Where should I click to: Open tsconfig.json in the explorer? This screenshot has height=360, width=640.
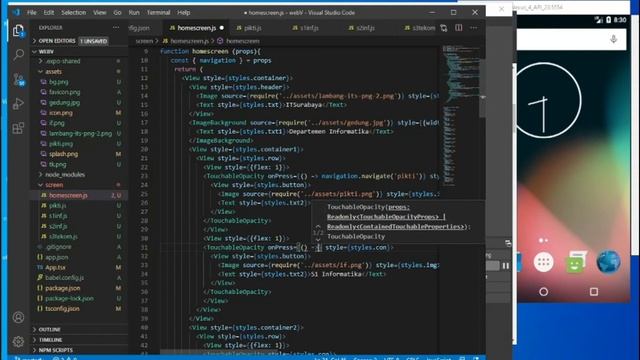click(62, 309)
